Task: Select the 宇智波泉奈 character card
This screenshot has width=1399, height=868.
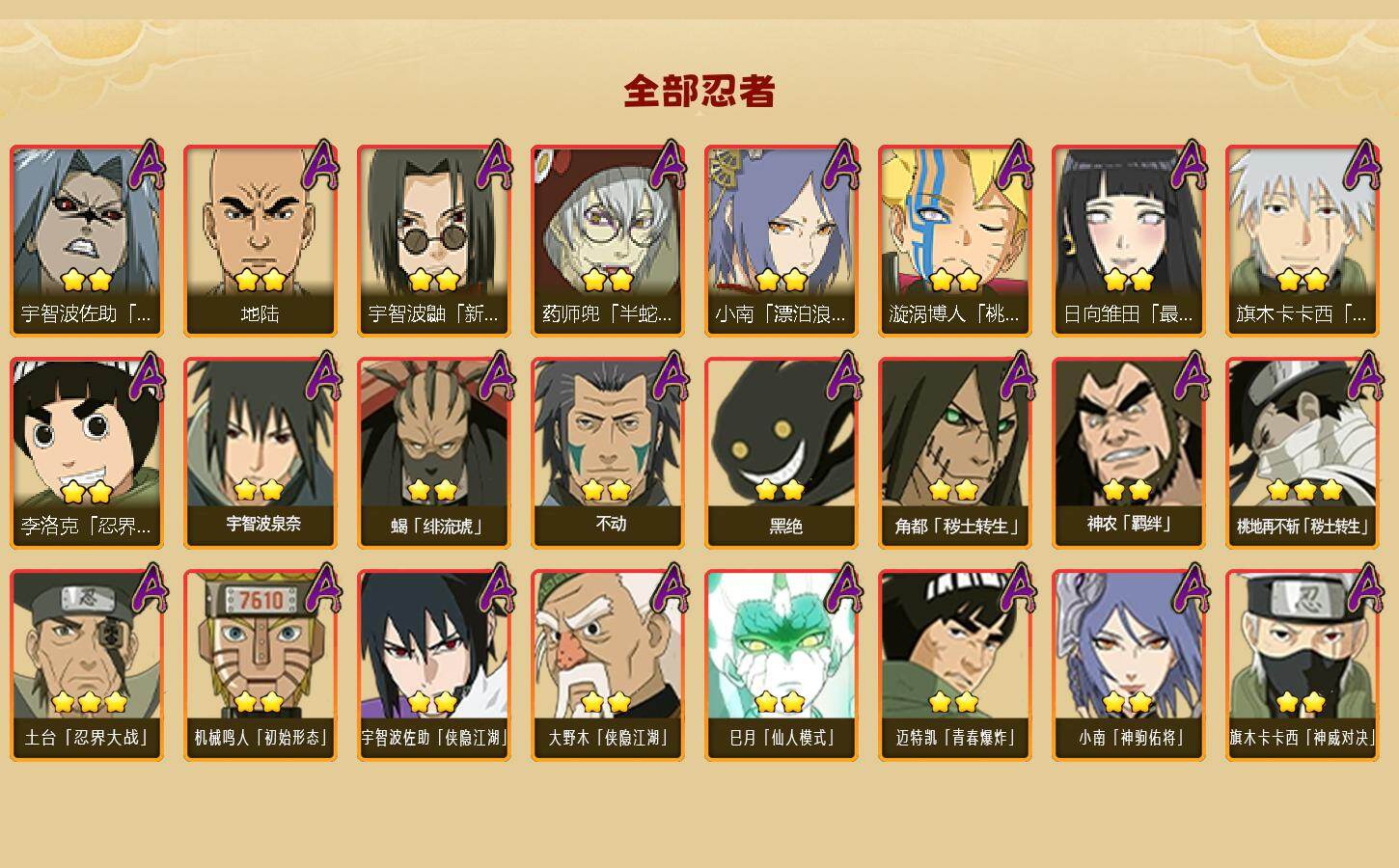Action: (261, 453)
